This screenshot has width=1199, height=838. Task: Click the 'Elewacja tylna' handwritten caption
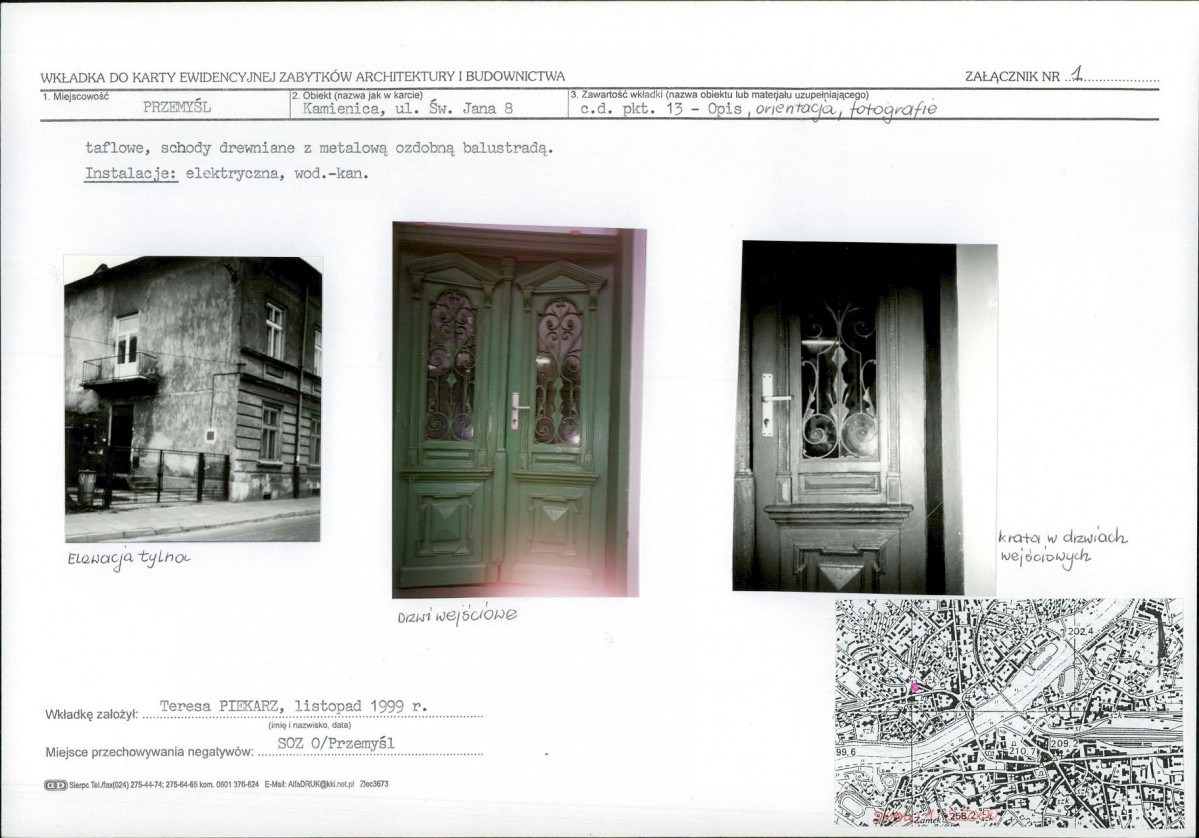(x=128, y=558)
